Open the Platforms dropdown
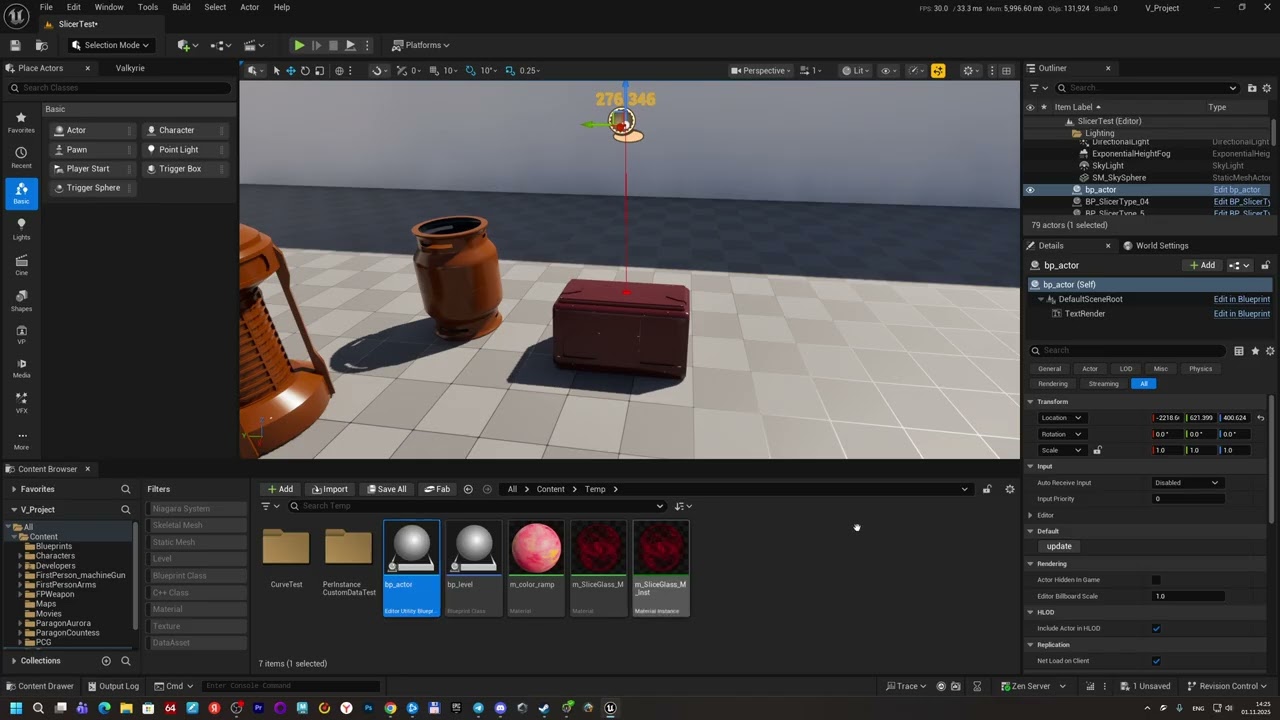1280x720 pixels. 421,45
